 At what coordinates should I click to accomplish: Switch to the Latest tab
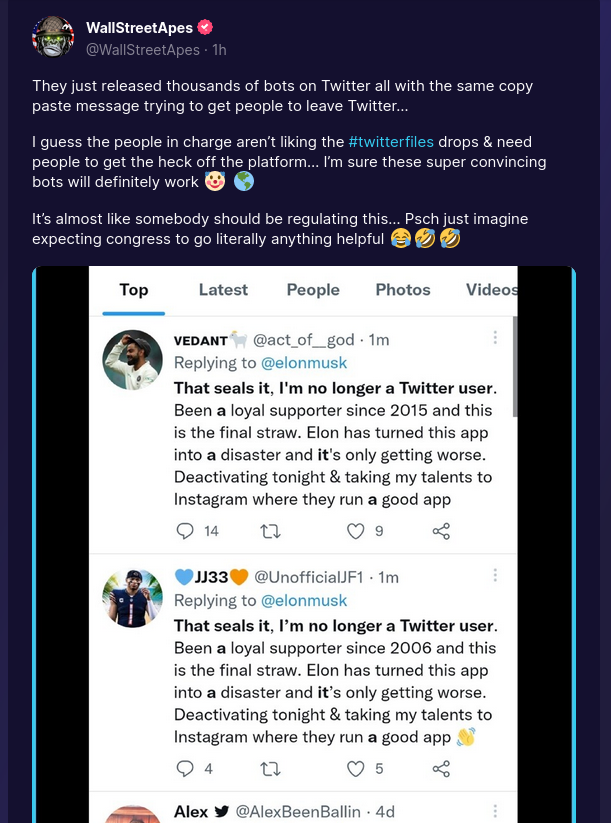[x=223, y=290]
